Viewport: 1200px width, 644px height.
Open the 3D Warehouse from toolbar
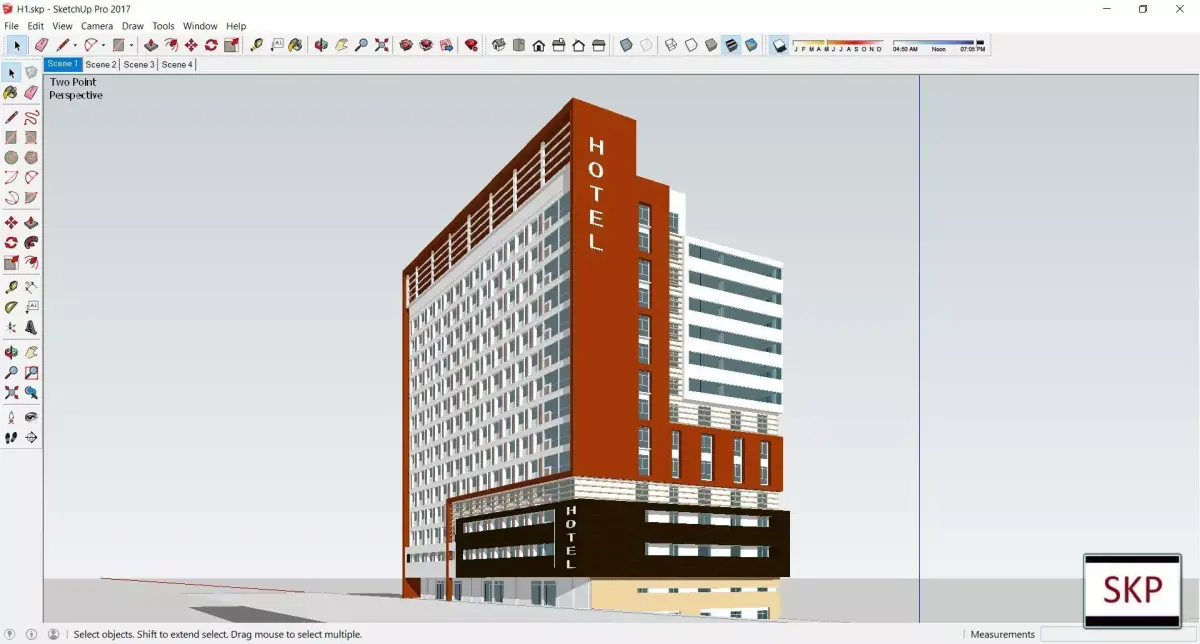click(x=406, y=45)
